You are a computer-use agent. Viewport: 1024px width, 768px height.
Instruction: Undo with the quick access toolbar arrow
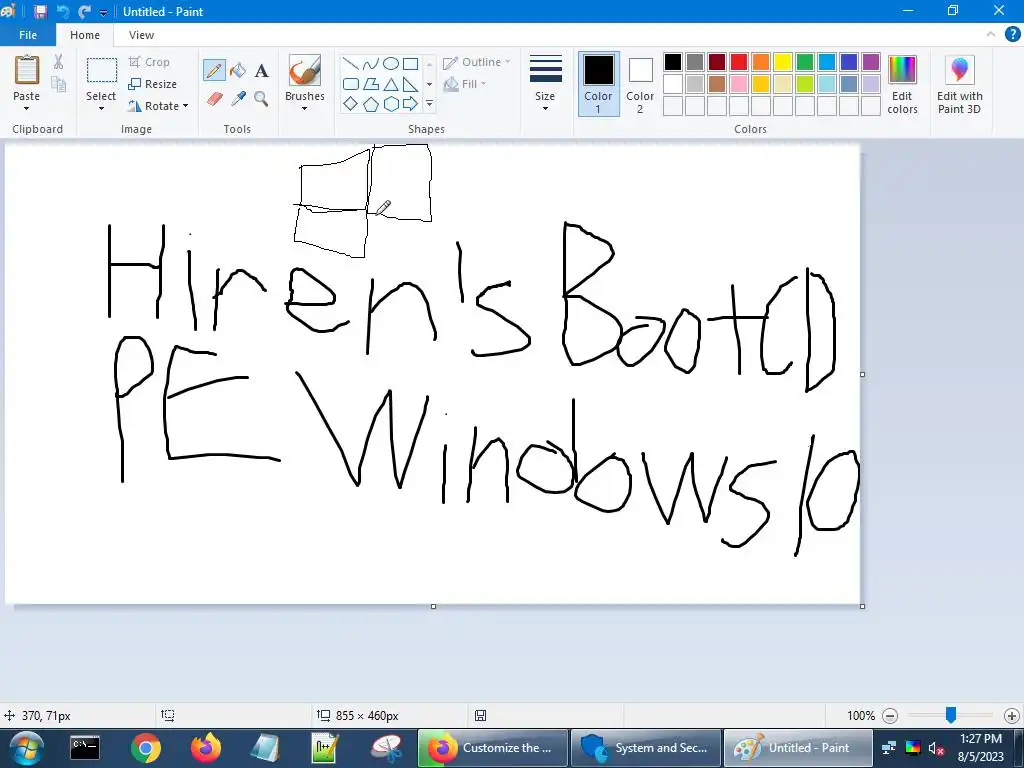click(x=63, y=12)
